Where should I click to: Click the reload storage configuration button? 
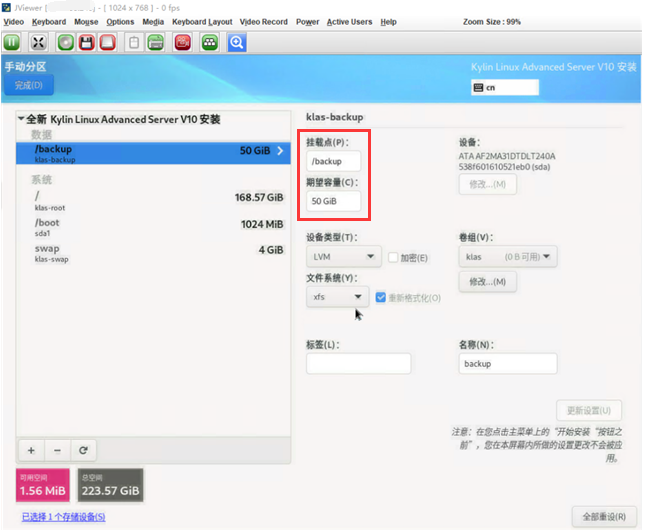(83, 450)
